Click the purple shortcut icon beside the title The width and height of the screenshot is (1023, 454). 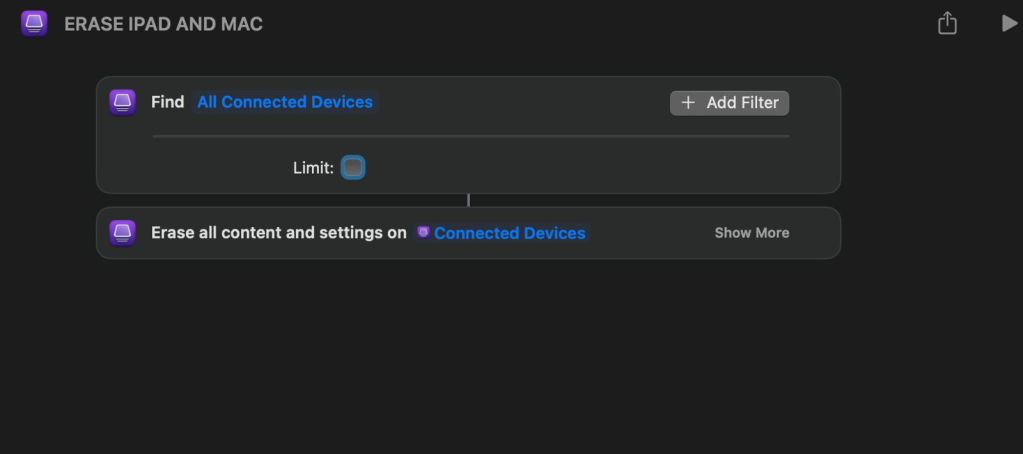pyautogui.click(x=35, y=24)
